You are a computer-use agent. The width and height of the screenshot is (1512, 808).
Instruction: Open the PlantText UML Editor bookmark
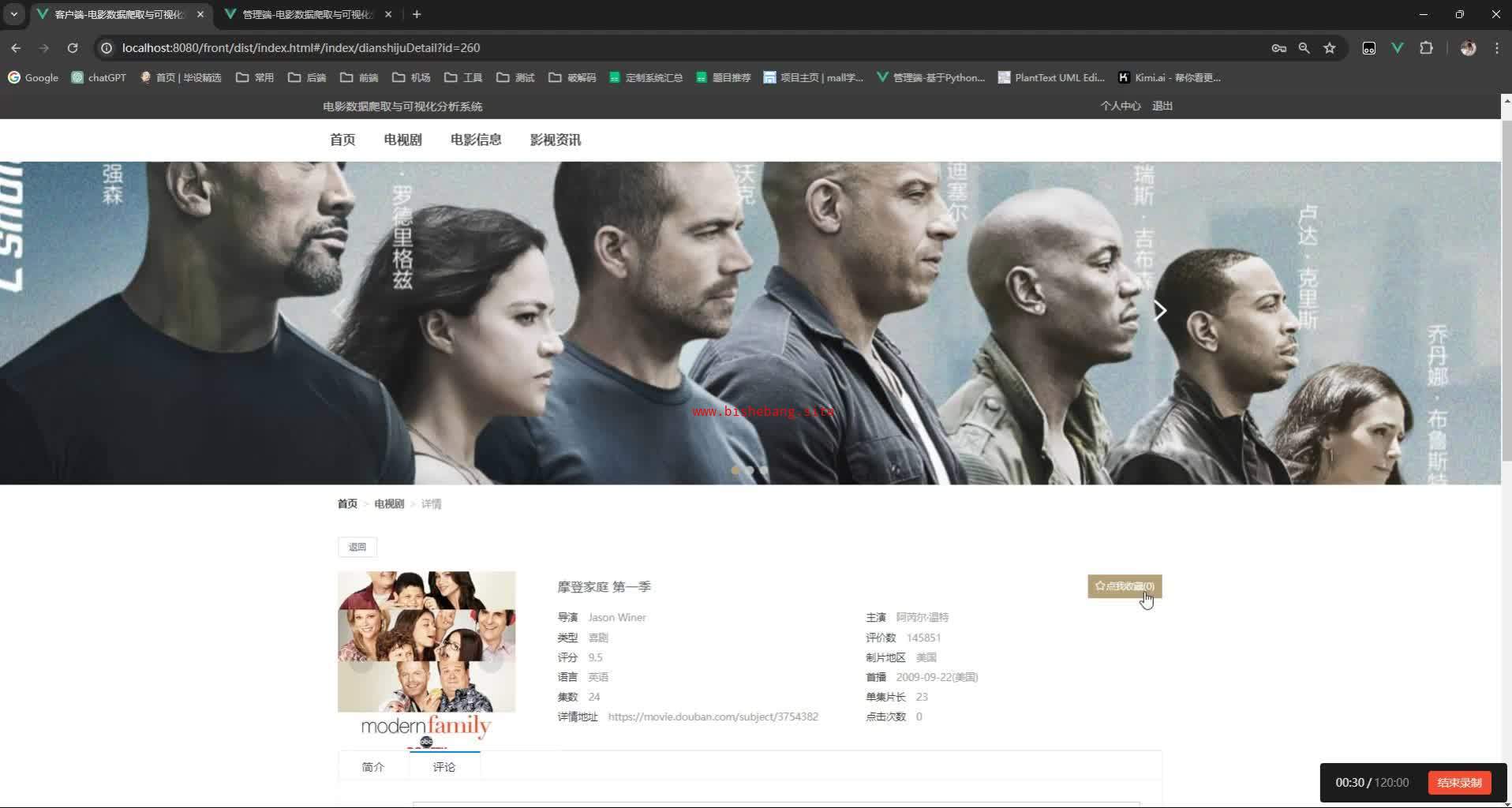point(1051,77)
